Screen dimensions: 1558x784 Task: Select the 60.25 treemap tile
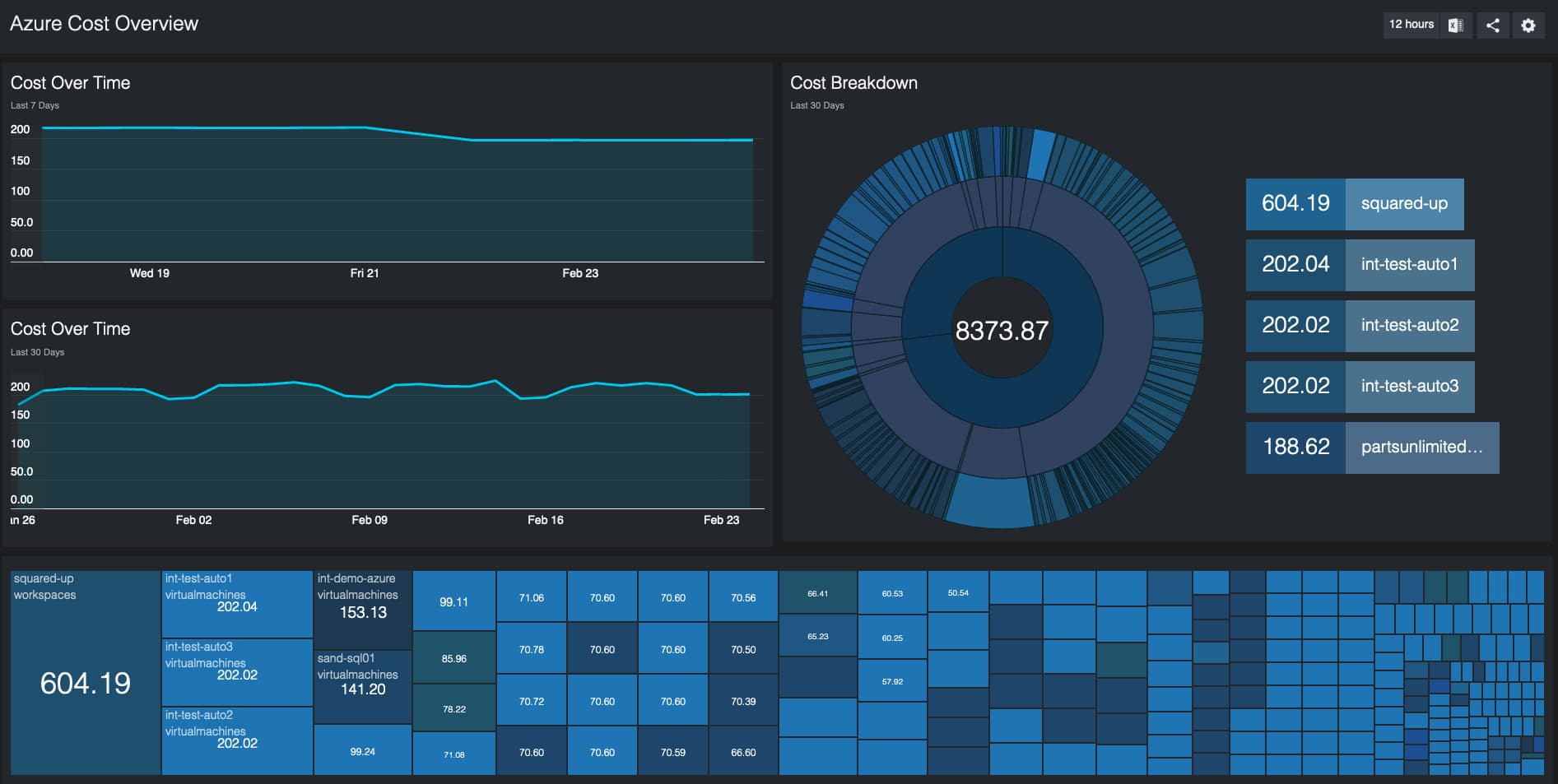click(892, 638)
